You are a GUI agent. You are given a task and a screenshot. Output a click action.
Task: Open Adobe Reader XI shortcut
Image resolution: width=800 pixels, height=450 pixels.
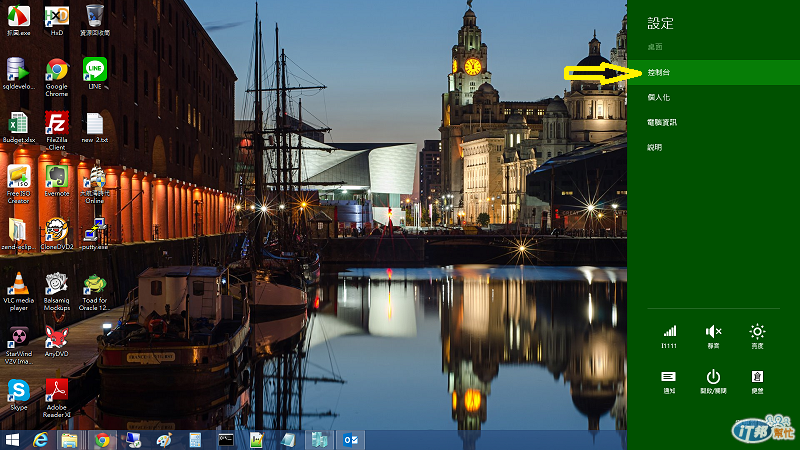coord(57,391)
